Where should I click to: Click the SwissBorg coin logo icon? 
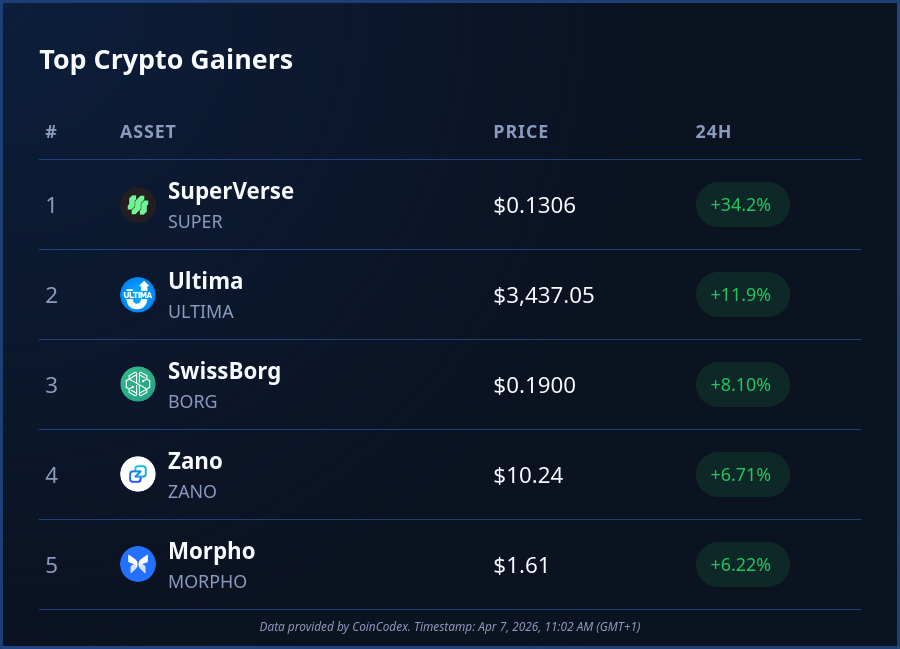pos(138,385)
